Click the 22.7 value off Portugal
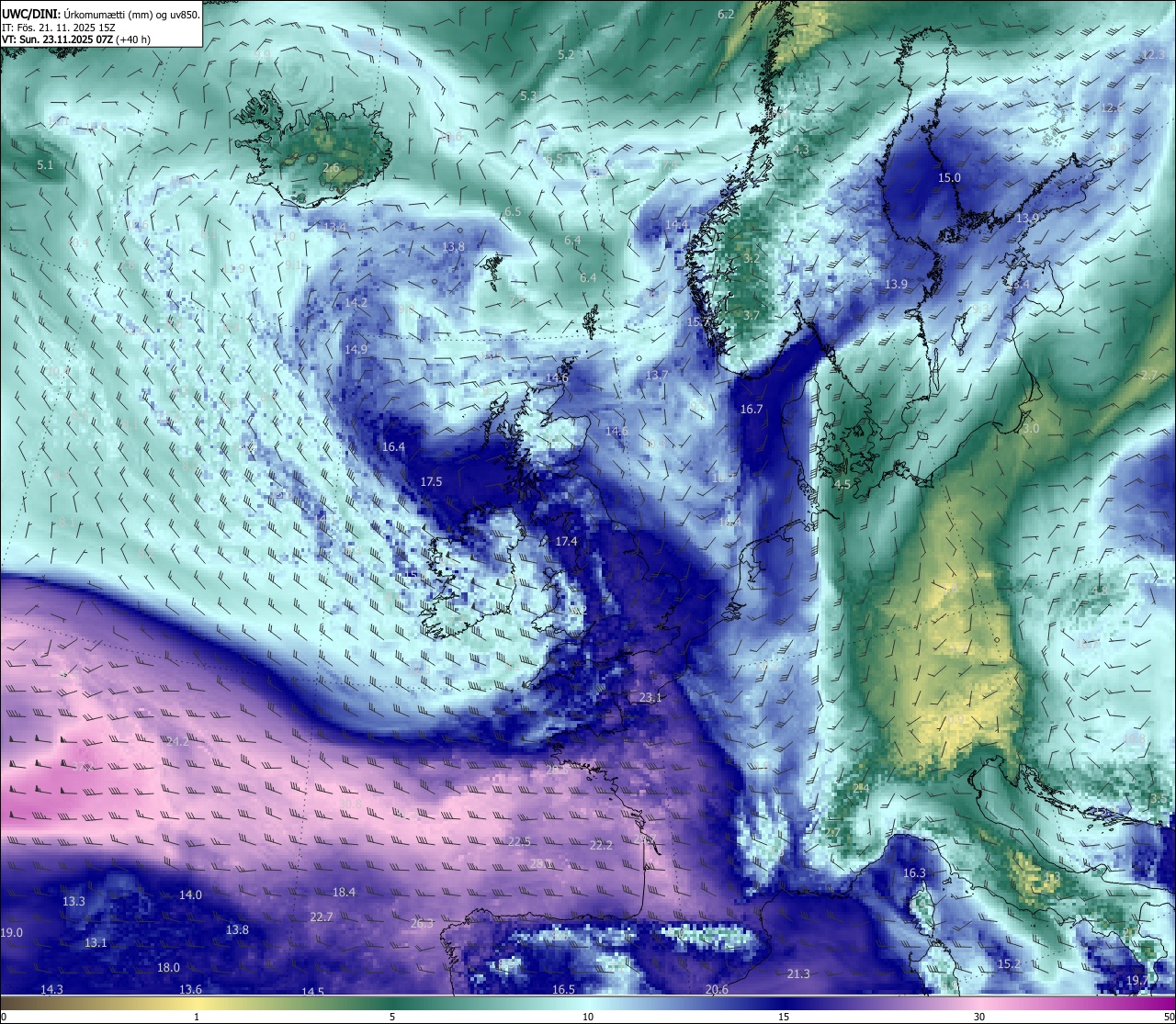 pyautogui.click(x=321, y=917)
